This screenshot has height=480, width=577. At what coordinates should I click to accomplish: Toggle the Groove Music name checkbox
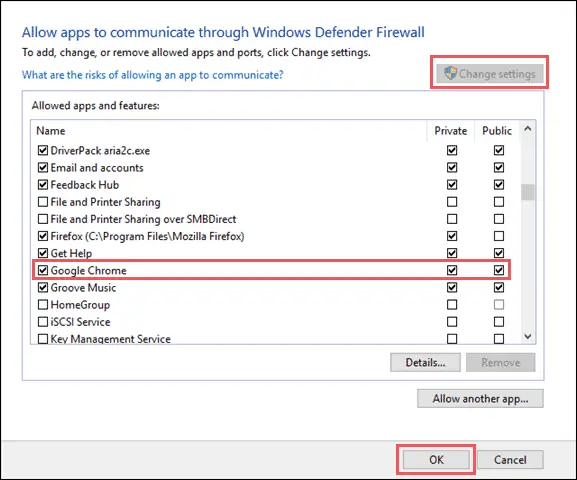click(x=43, y=287)
